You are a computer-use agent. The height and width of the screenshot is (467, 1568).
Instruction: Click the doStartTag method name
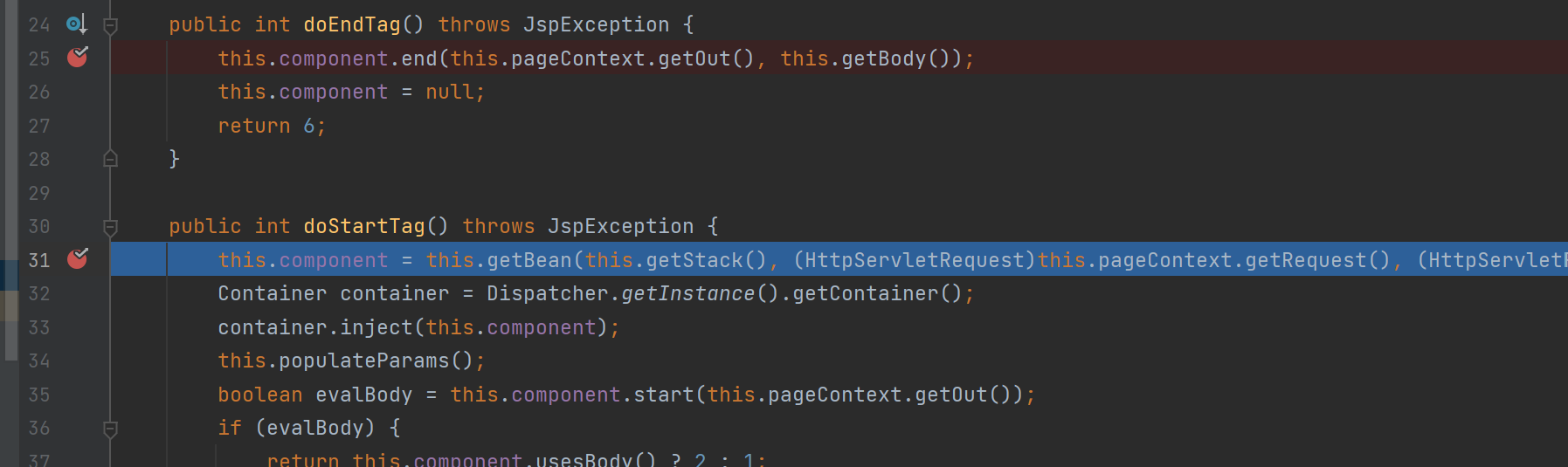pyautogui.click(x=364, y=226)
